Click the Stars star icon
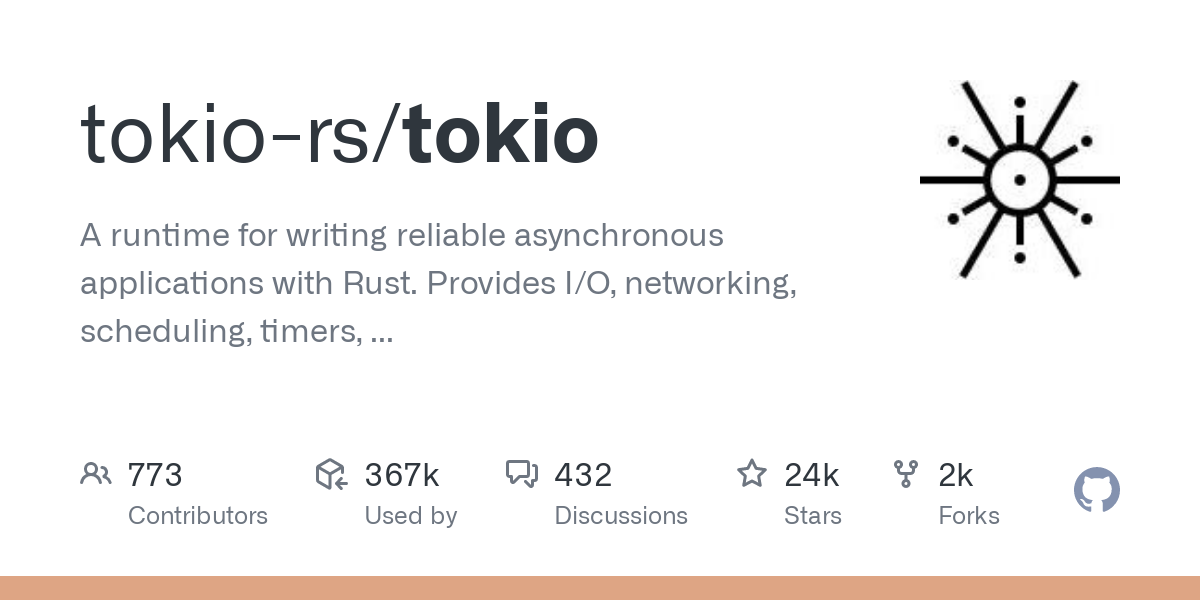This screenshot has width=1200, height=600. click(752, 473)
